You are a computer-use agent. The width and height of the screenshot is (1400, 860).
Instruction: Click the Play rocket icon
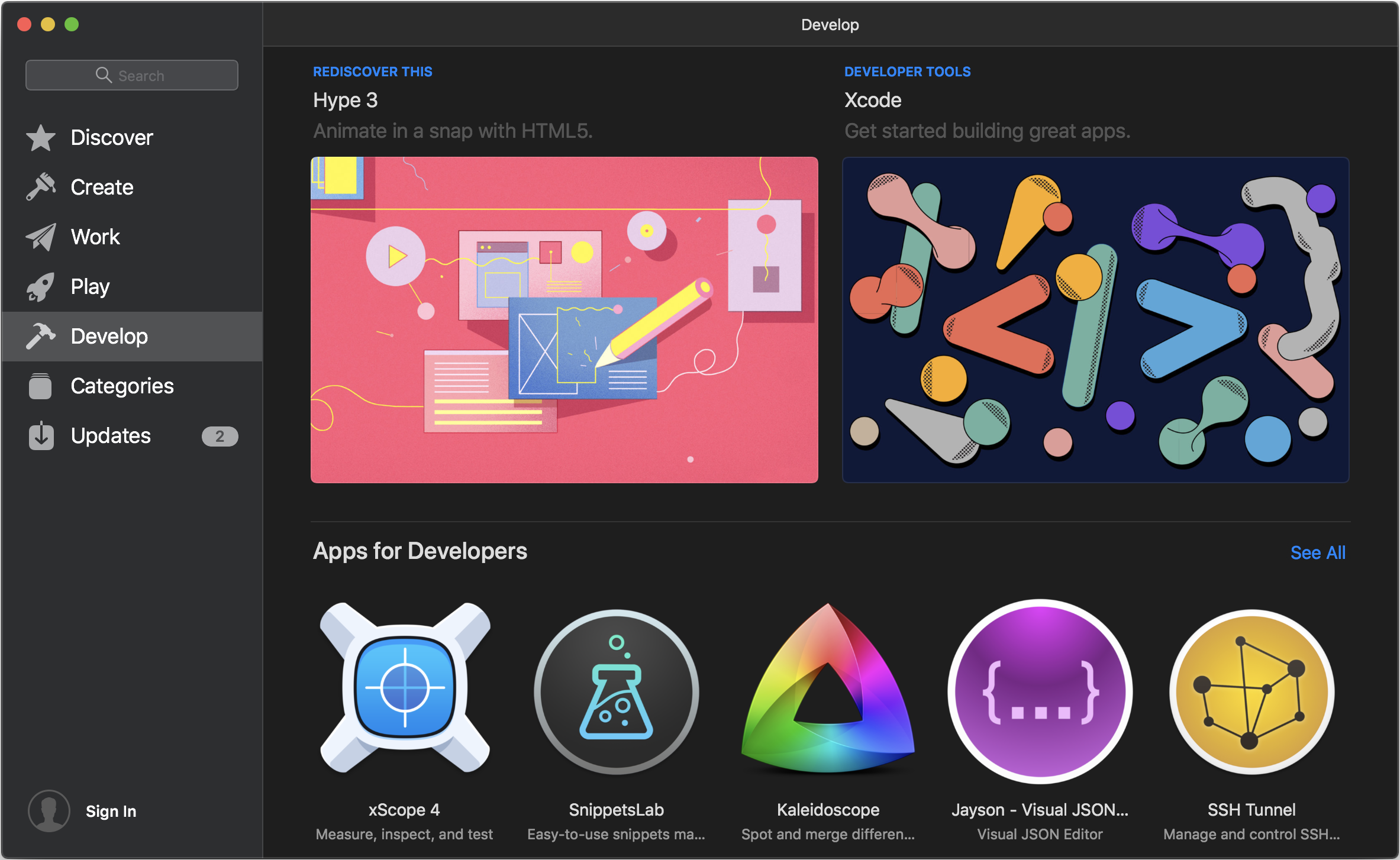point(41,287)
